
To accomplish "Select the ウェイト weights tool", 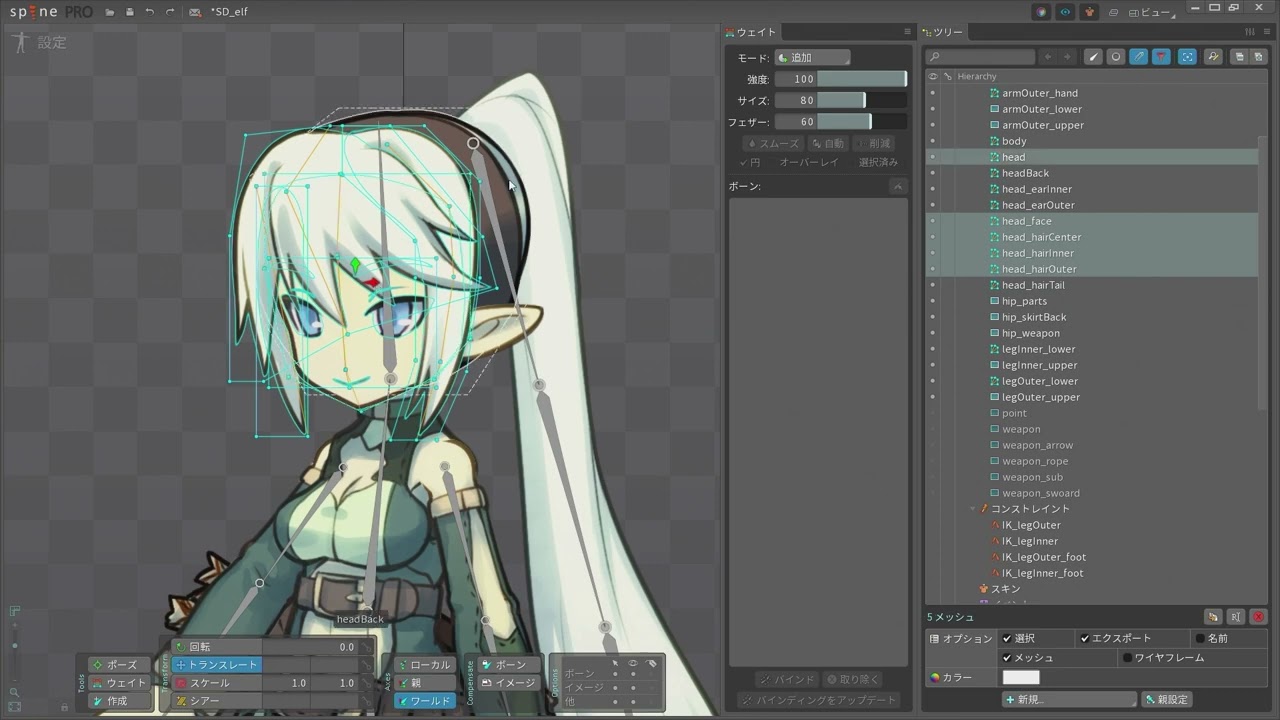I will click(x=118, y=682).
